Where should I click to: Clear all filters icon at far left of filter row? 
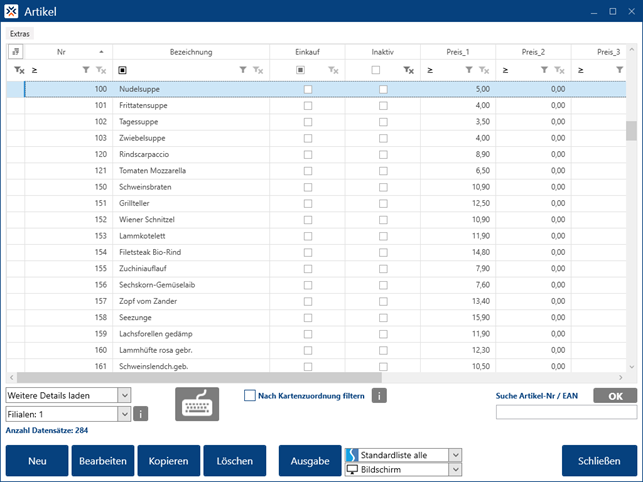point(18,71)
